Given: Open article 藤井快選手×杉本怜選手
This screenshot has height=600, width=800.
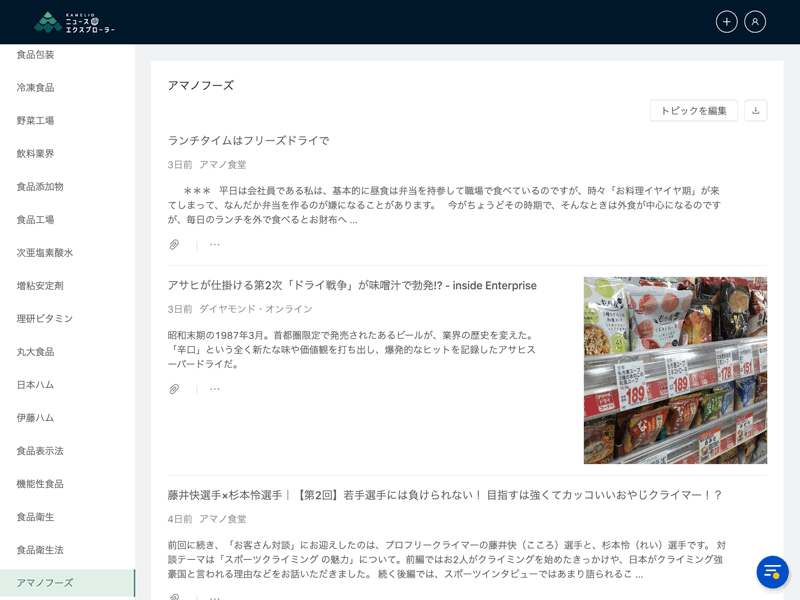Looking at the screenshot, I should pyautogui.click(x=444, y=495).
